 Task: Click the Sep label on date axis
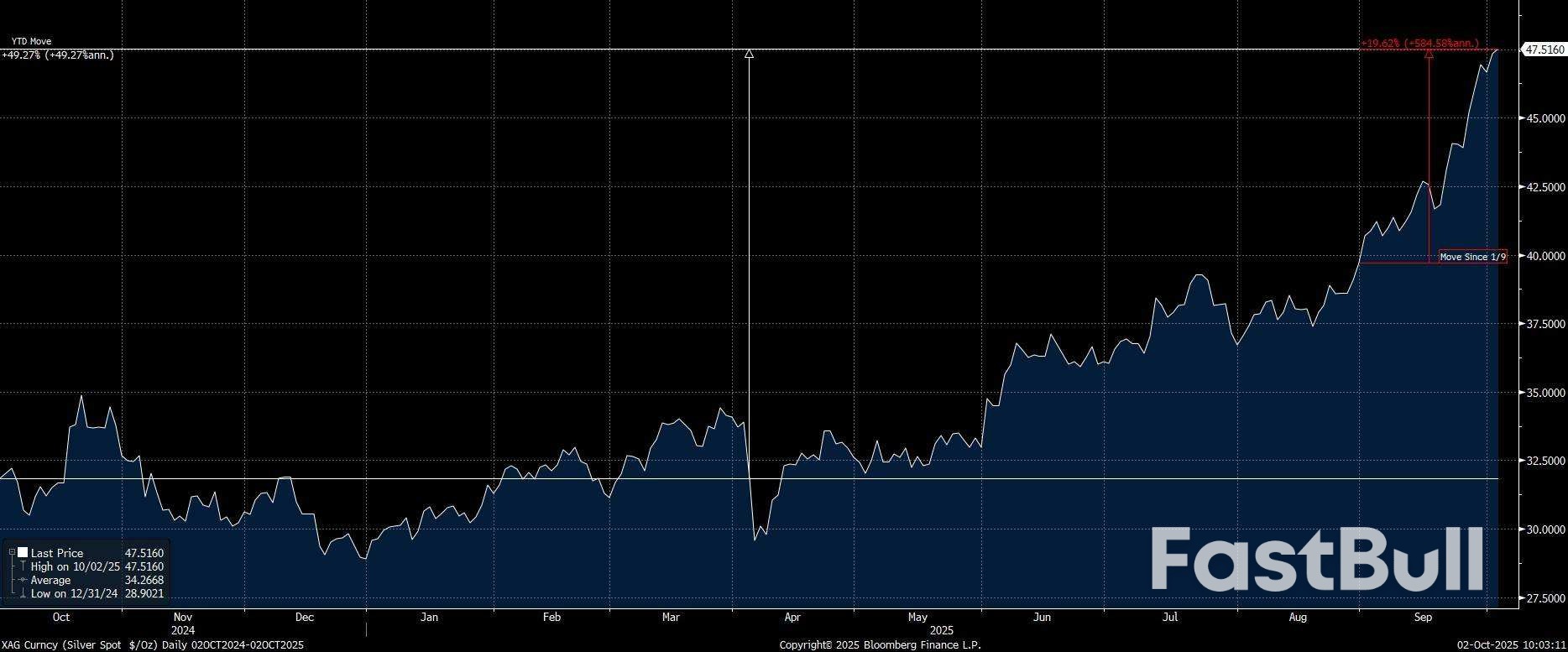(x=1423, y=618)
